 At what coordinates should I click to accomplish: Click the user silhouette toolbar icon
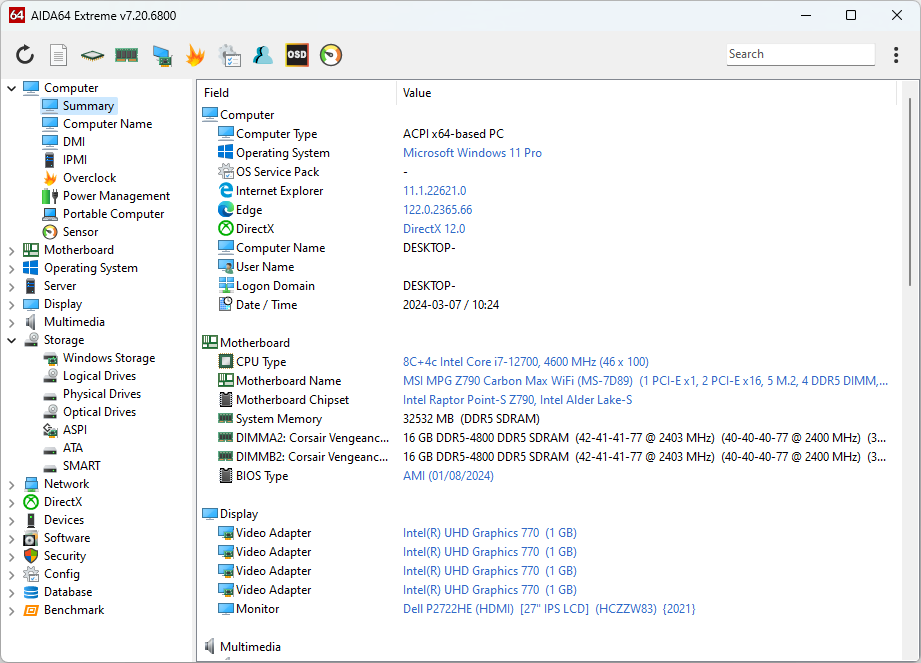pyautogui.click(x=263, y=55)
